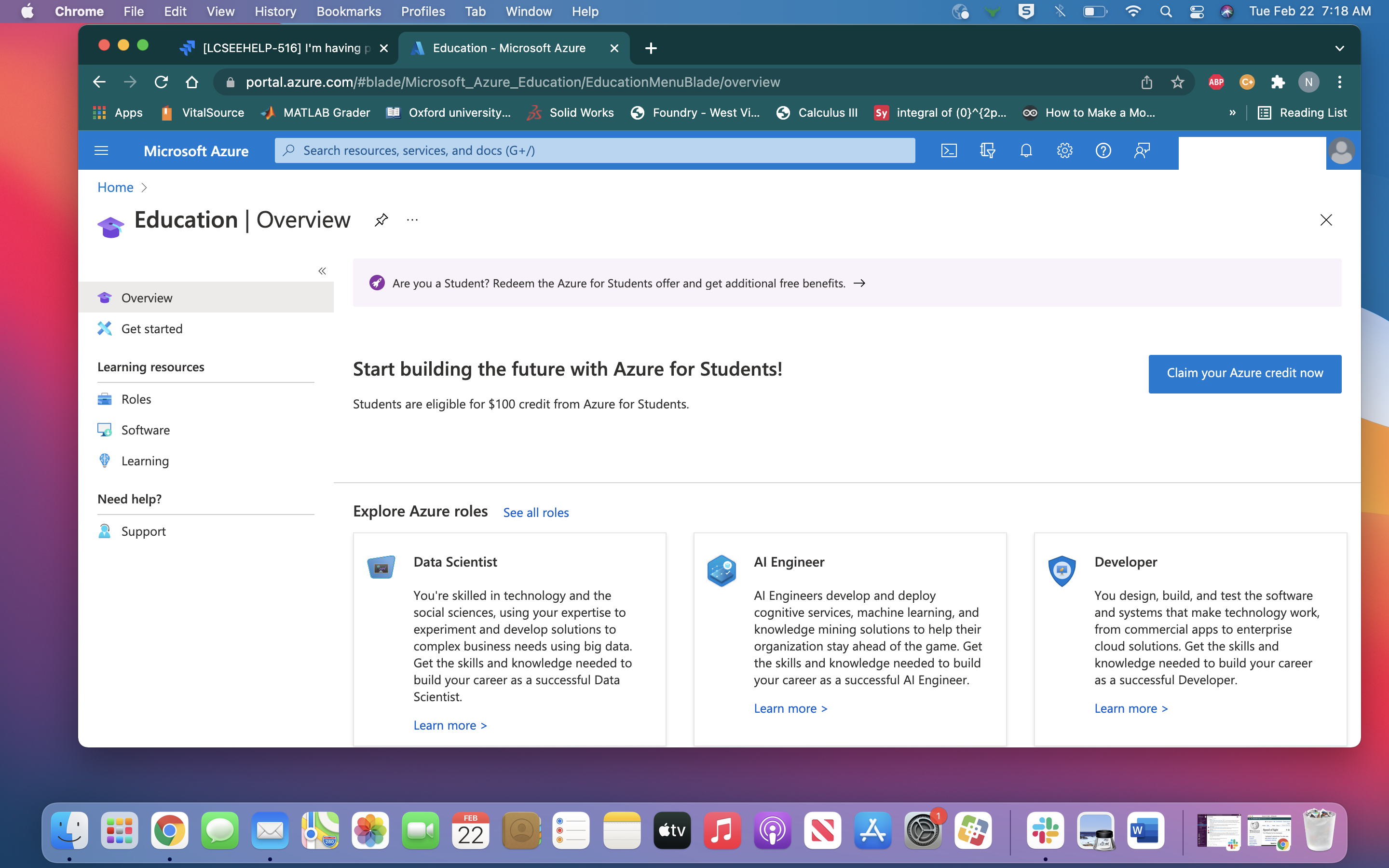Open the Azure portal hamburger menu

(x=101, y=150)
